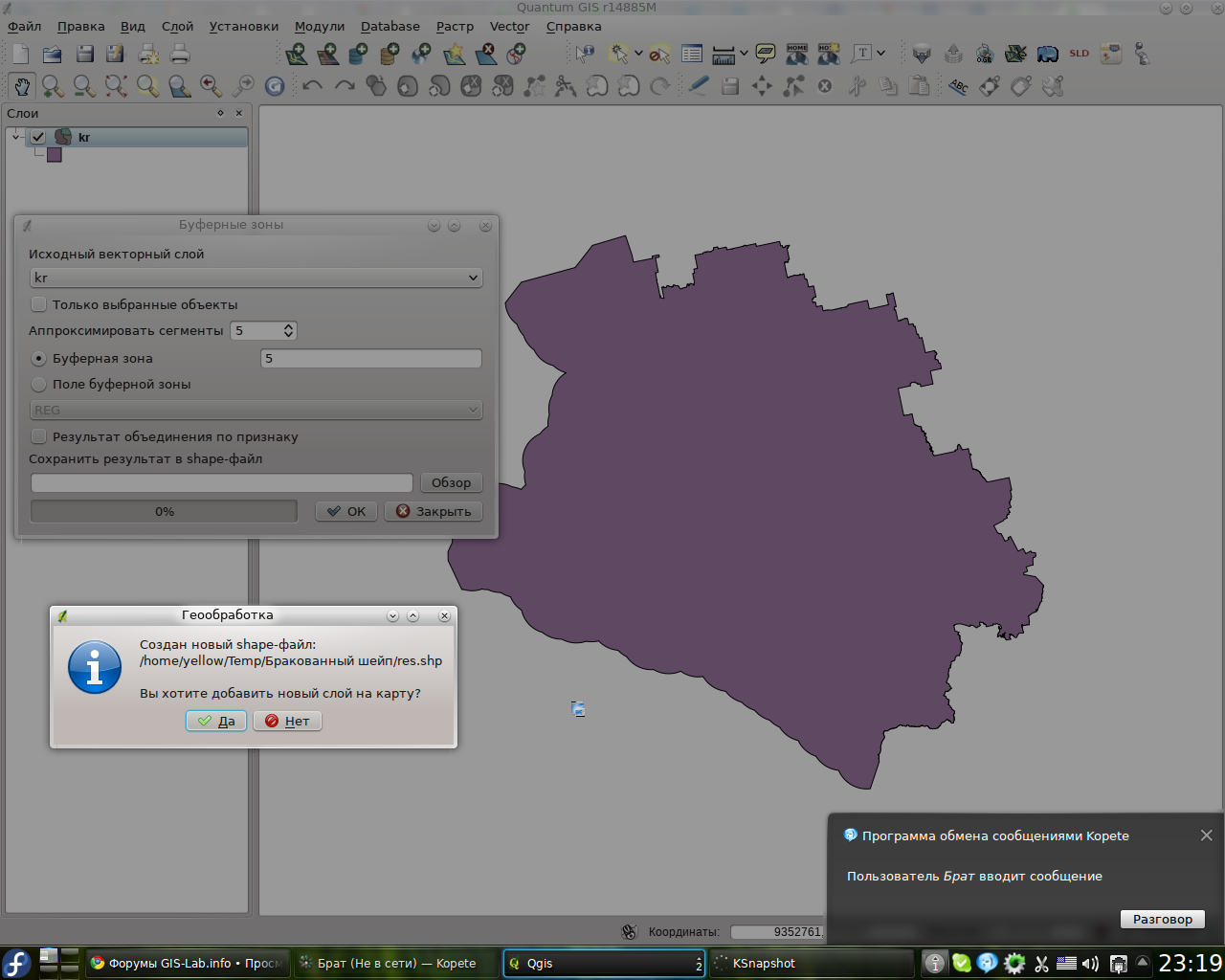Select the 'Поле буферной зоны' radio button
This screenshot has height=980, width=1225.
click(39, 385)
